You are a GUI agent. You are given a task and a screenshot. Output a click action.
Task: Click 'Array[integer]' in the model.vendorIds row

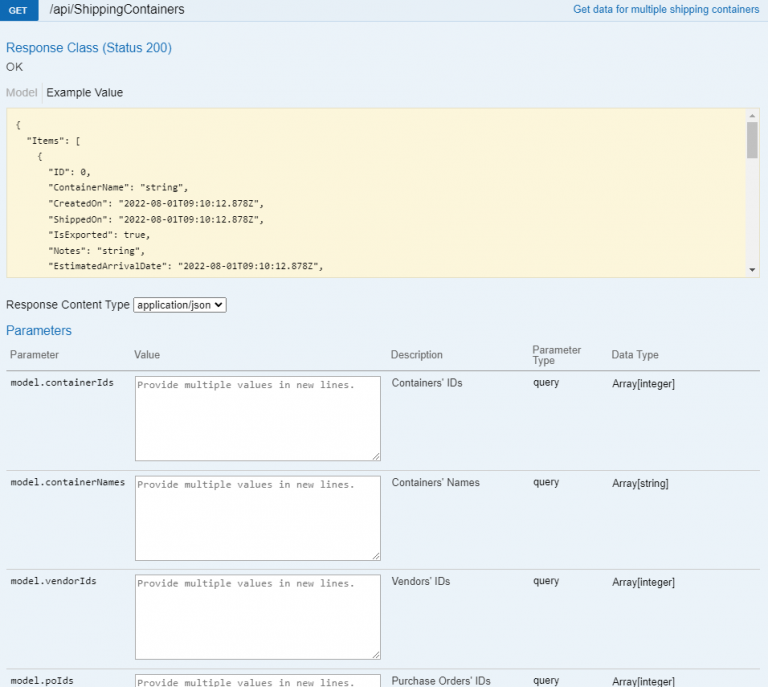click(643, 582)
